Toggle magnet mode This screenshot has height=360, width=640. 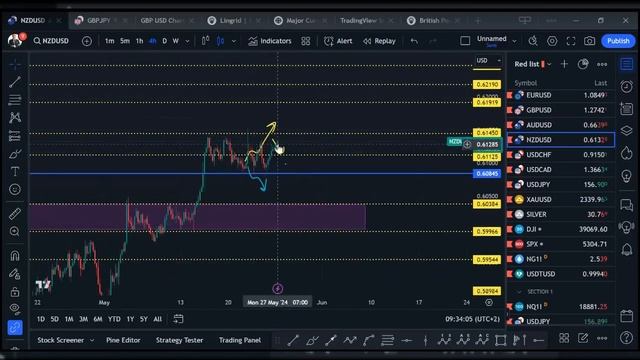tap(15, 256)
